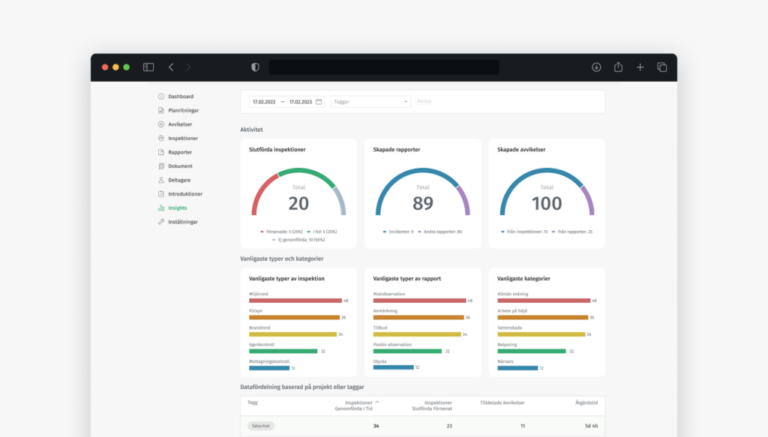Screen dimensions: 768x437
Task: Sort by Inspektioner Genomförda column arrow
Action: 377,401
